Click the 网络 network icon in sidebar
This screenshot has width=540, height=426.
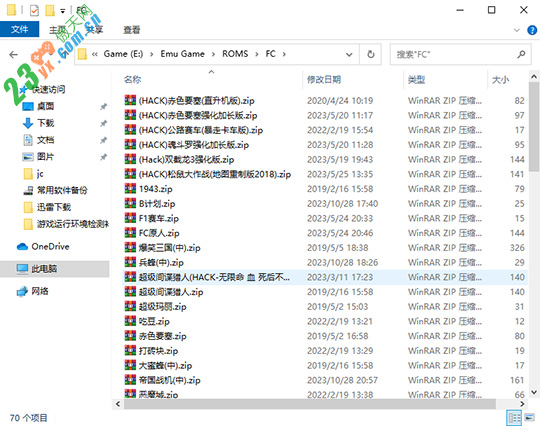click(x=22, y=291)
